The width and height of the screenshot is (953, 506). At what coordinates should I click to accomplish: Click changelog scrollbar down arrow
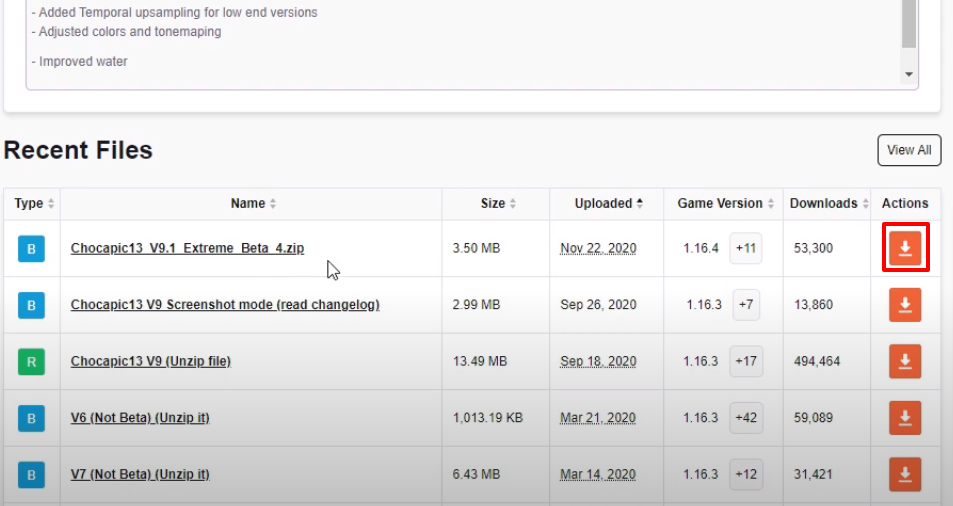pos(909,74)
